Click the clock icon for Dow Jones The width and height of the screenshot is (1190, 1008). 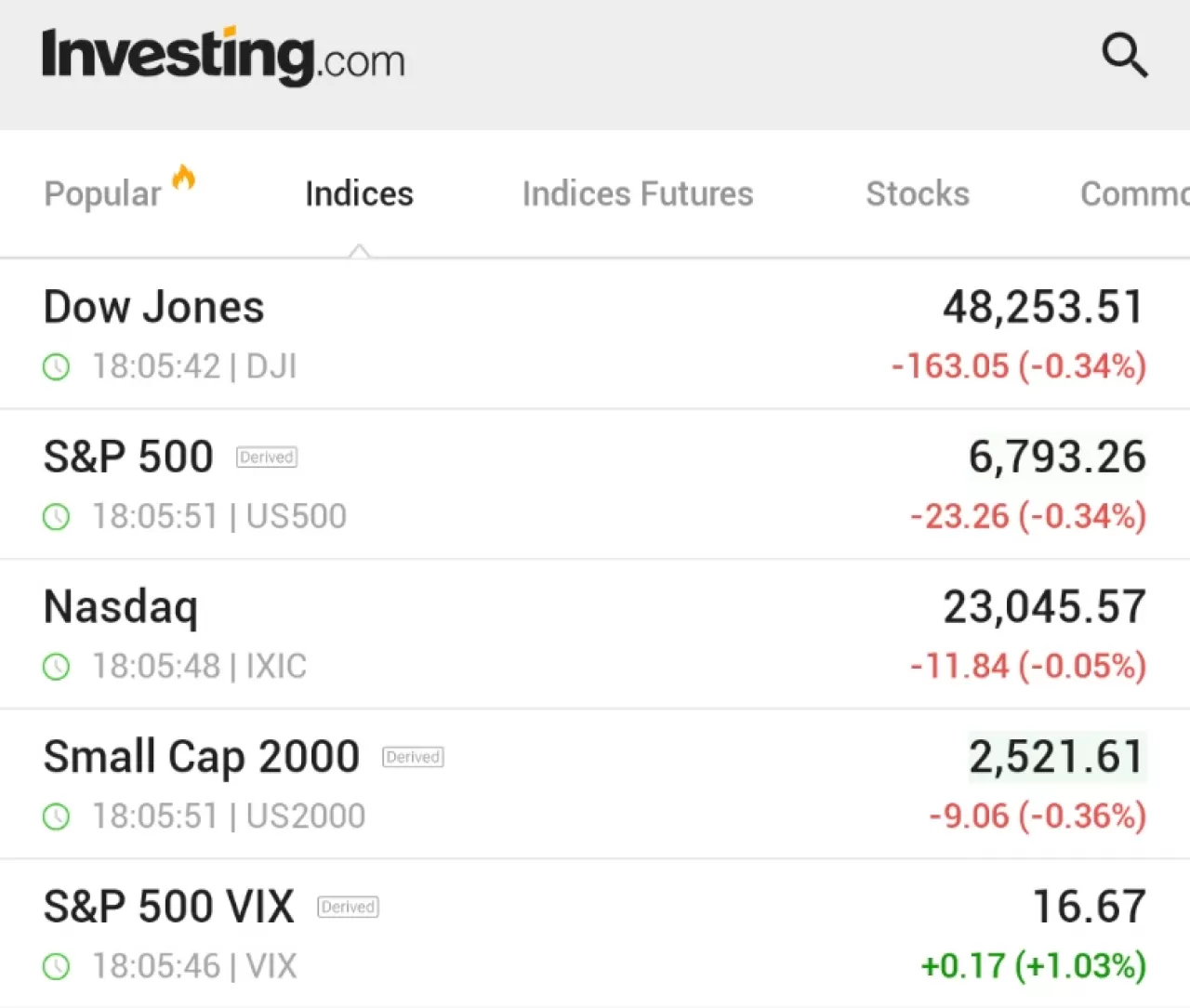[x=57, y=367]
